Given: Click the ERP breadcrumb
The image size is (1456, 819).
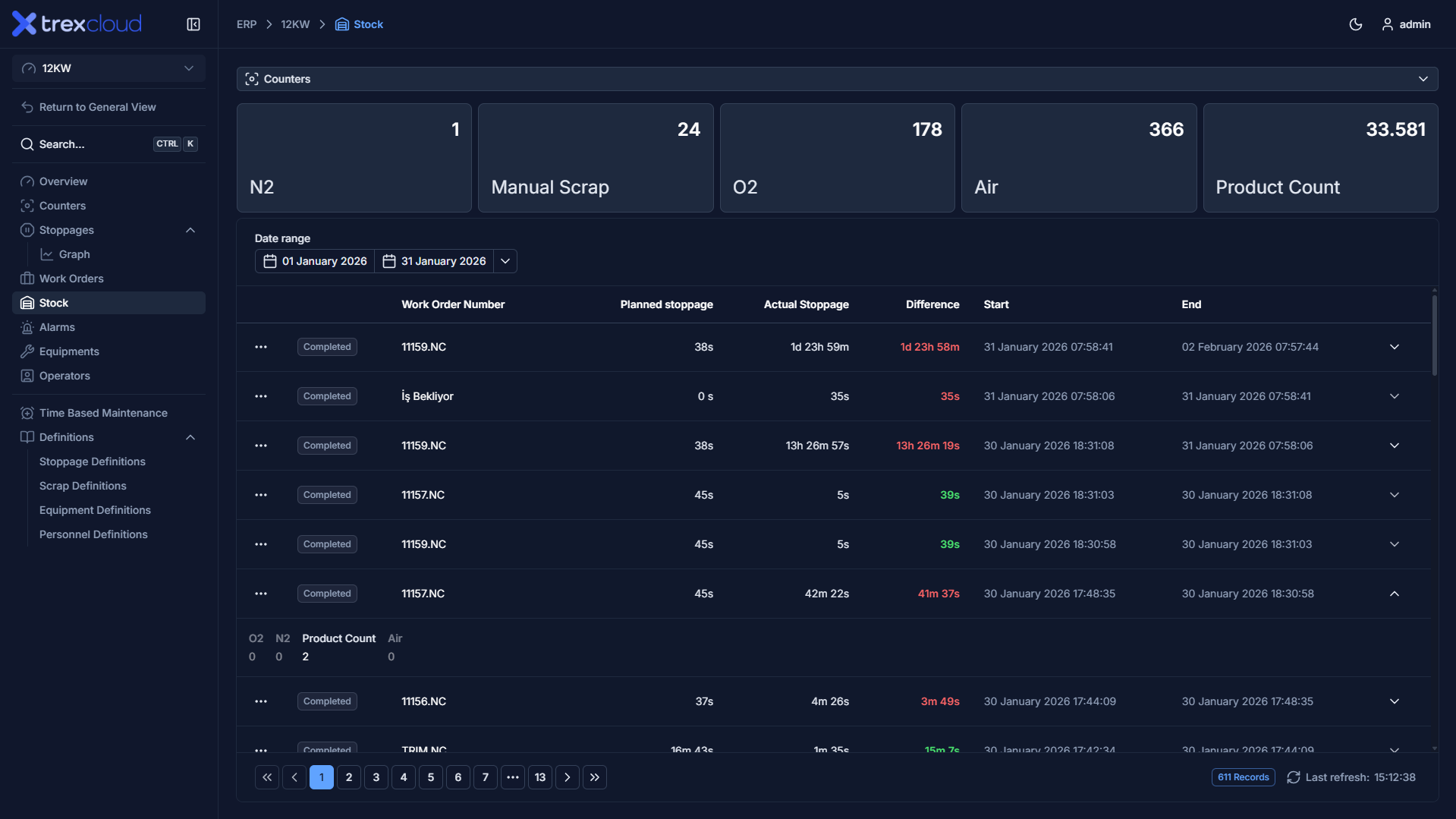Looking at the screenshot, I should pyautogui.click(x=247, y=24).
